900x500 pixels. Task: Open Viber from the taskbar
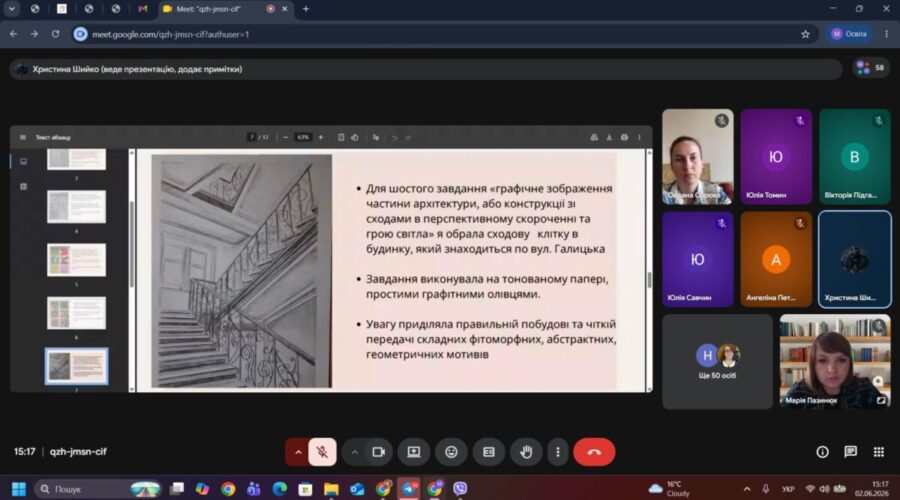point(460,489)
